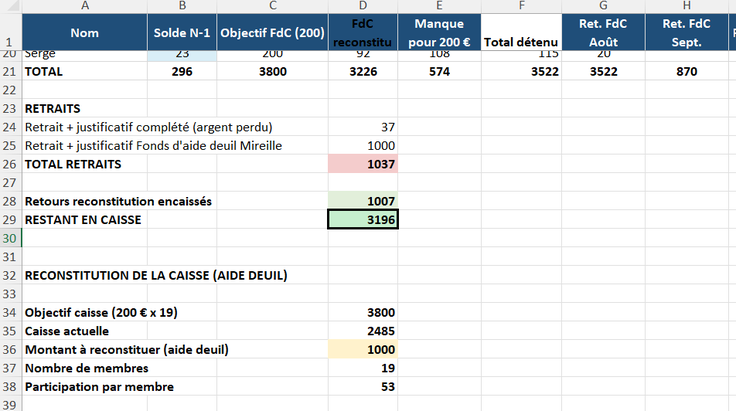
Task: Select the RESTANT EN CAISSE value 3196
Action: 363,220
